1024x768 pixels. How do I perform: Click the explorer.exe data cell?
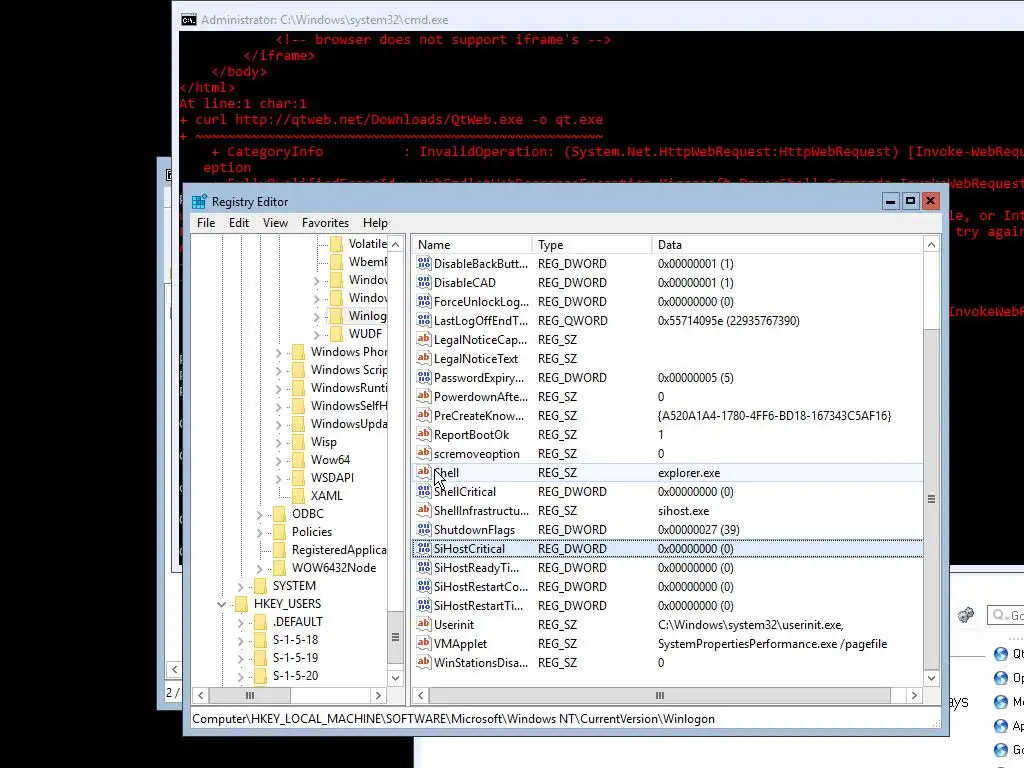tap(689, 473)
